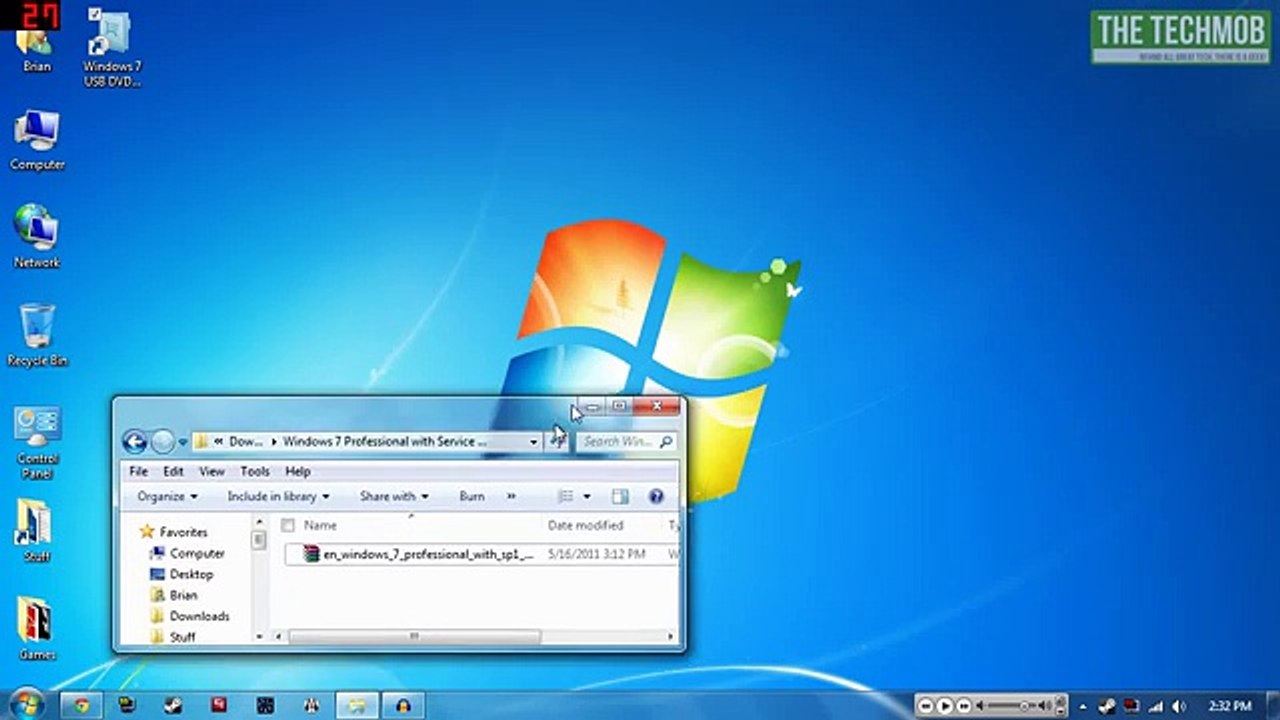Select Favorites in the navigation pane

click(x=183, y=532)
